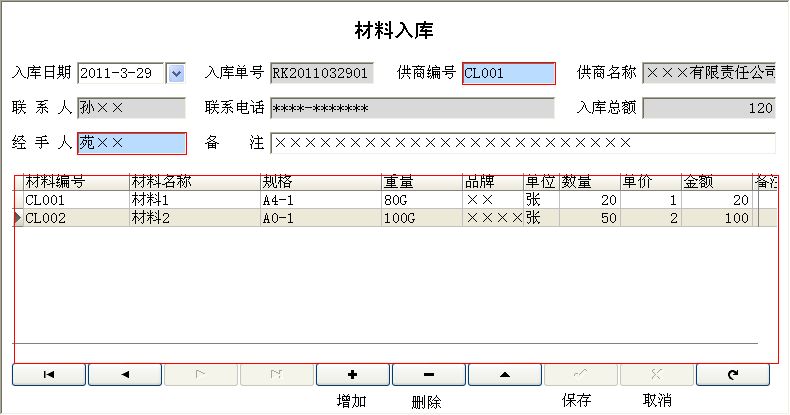Click the 供商名称 field

point(709,74)
